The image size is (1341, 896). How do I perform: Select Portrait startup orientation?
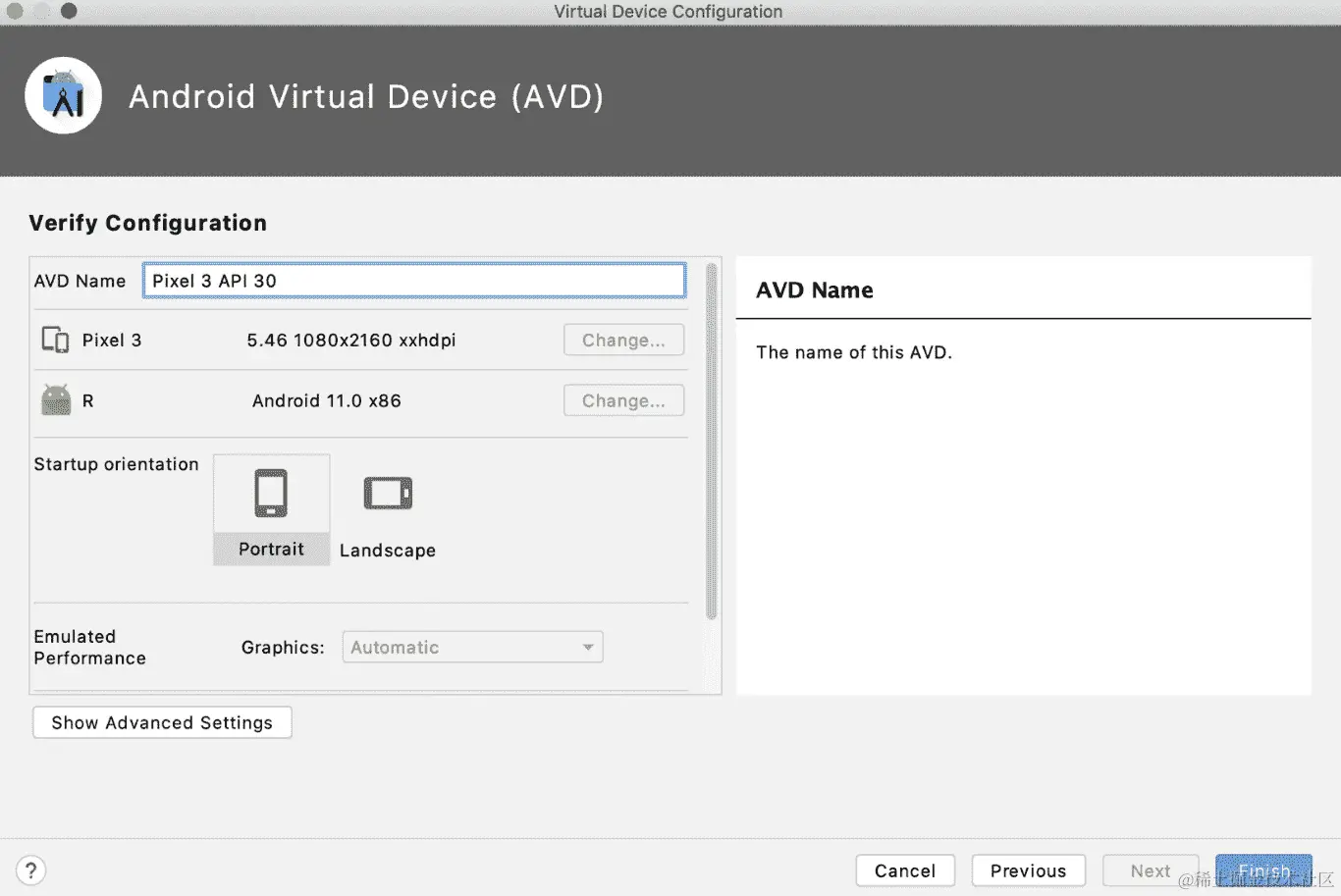(x=271, y=509)
